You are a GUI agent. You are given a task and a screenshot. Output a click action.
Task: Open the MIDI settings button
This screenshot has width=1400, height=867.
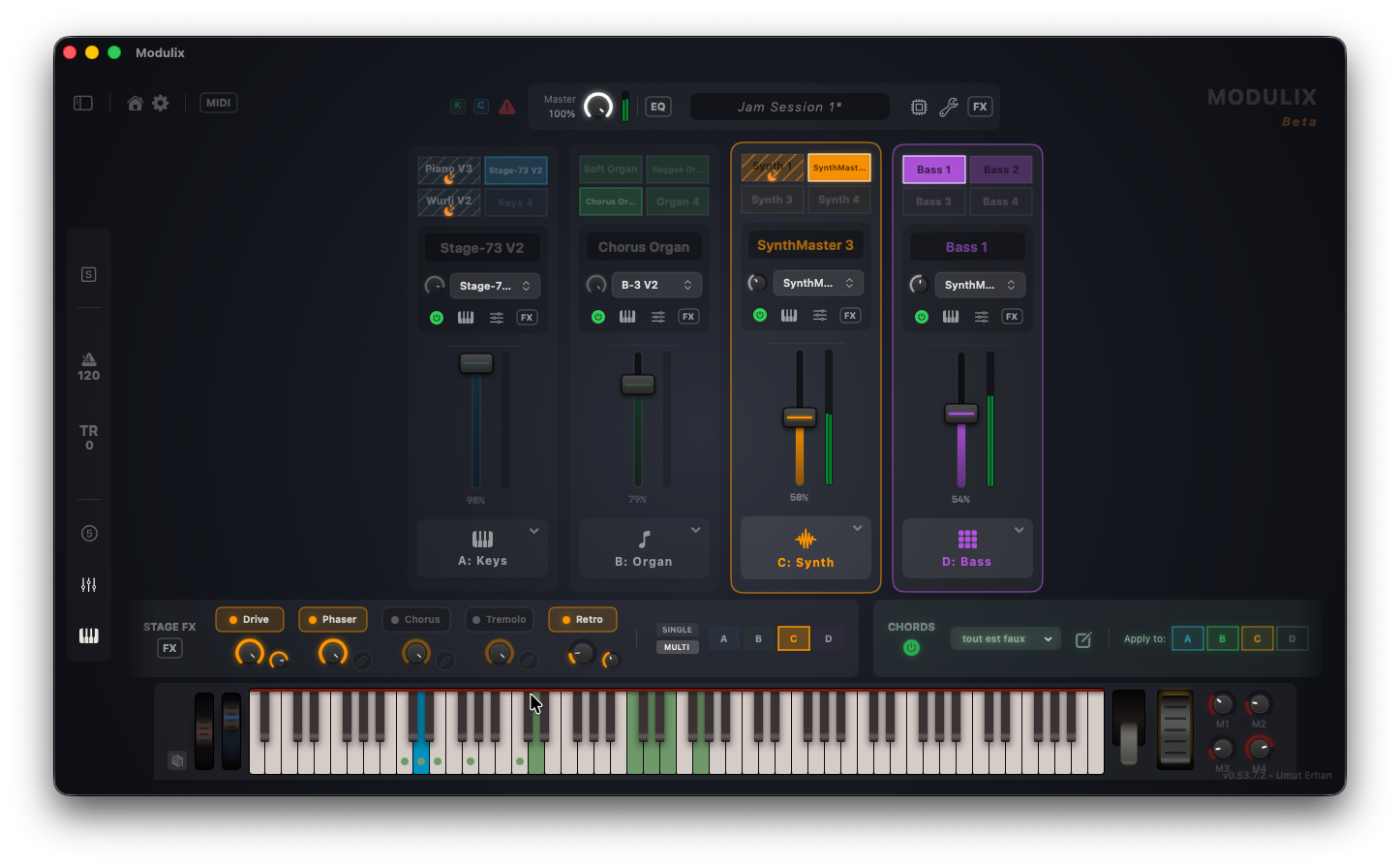[x=219, y=103]
